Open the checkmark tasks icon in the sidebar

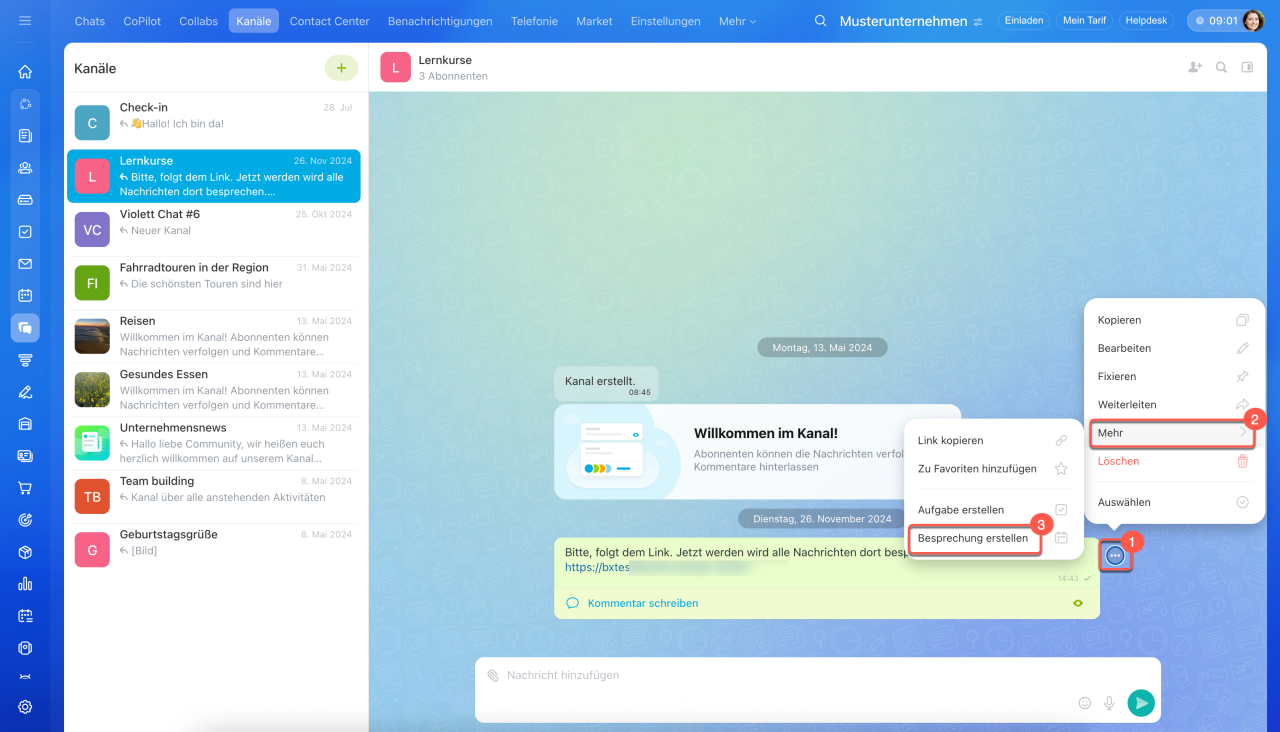coord(25,232)
